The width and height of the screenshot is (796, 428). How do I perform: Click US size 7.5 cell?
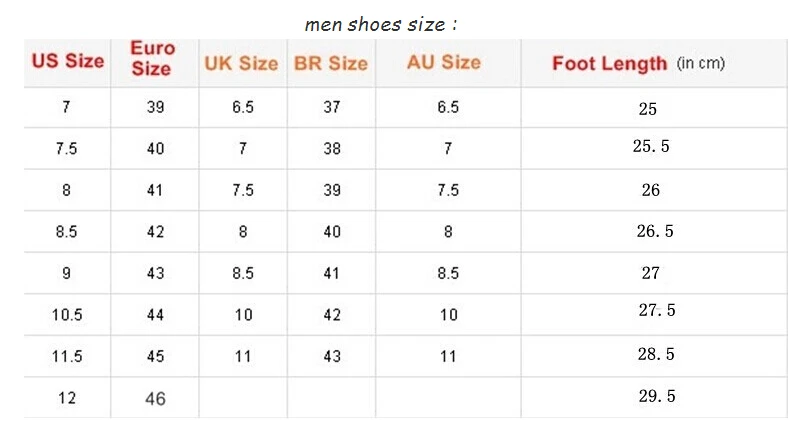[x=67, y=148]
